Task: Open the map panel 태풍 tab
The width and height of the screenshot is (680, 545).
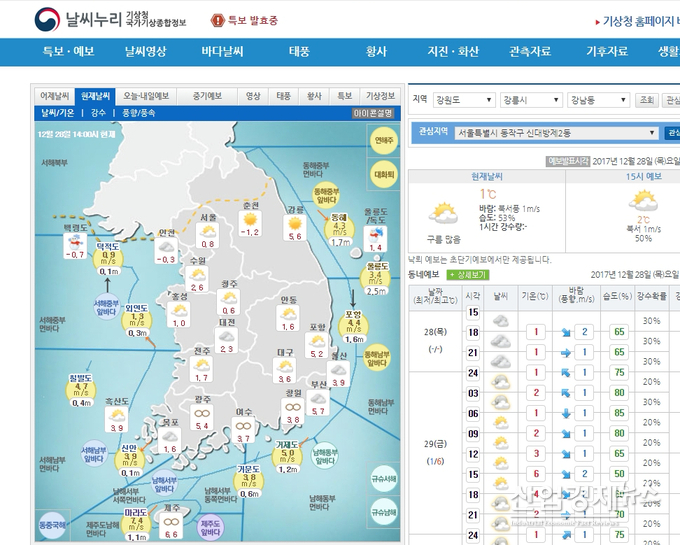Action: [284, 96]
